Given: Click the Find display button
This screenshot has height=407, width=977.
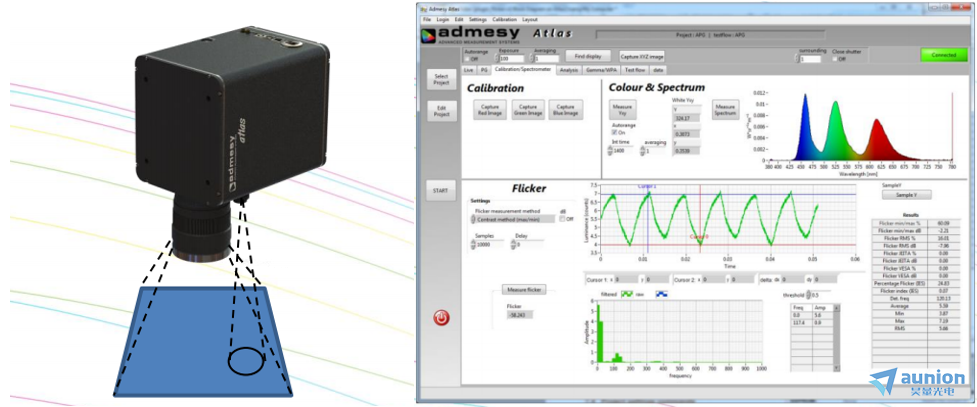Looking at the screenshot, I should tap(588, 56).
